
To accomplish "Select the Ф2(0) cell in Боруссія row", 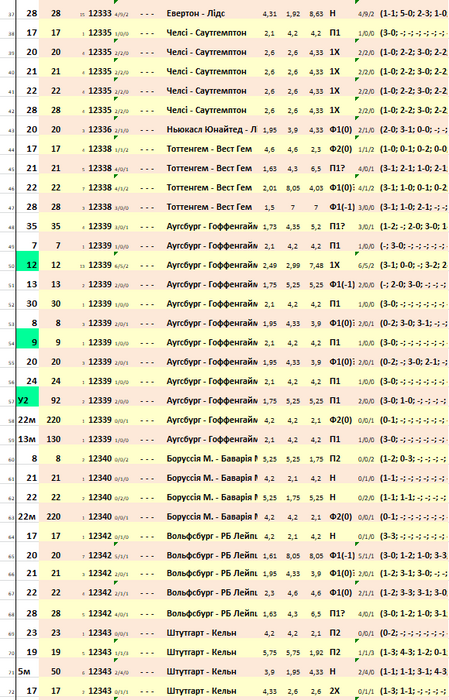I will point(341,517).
